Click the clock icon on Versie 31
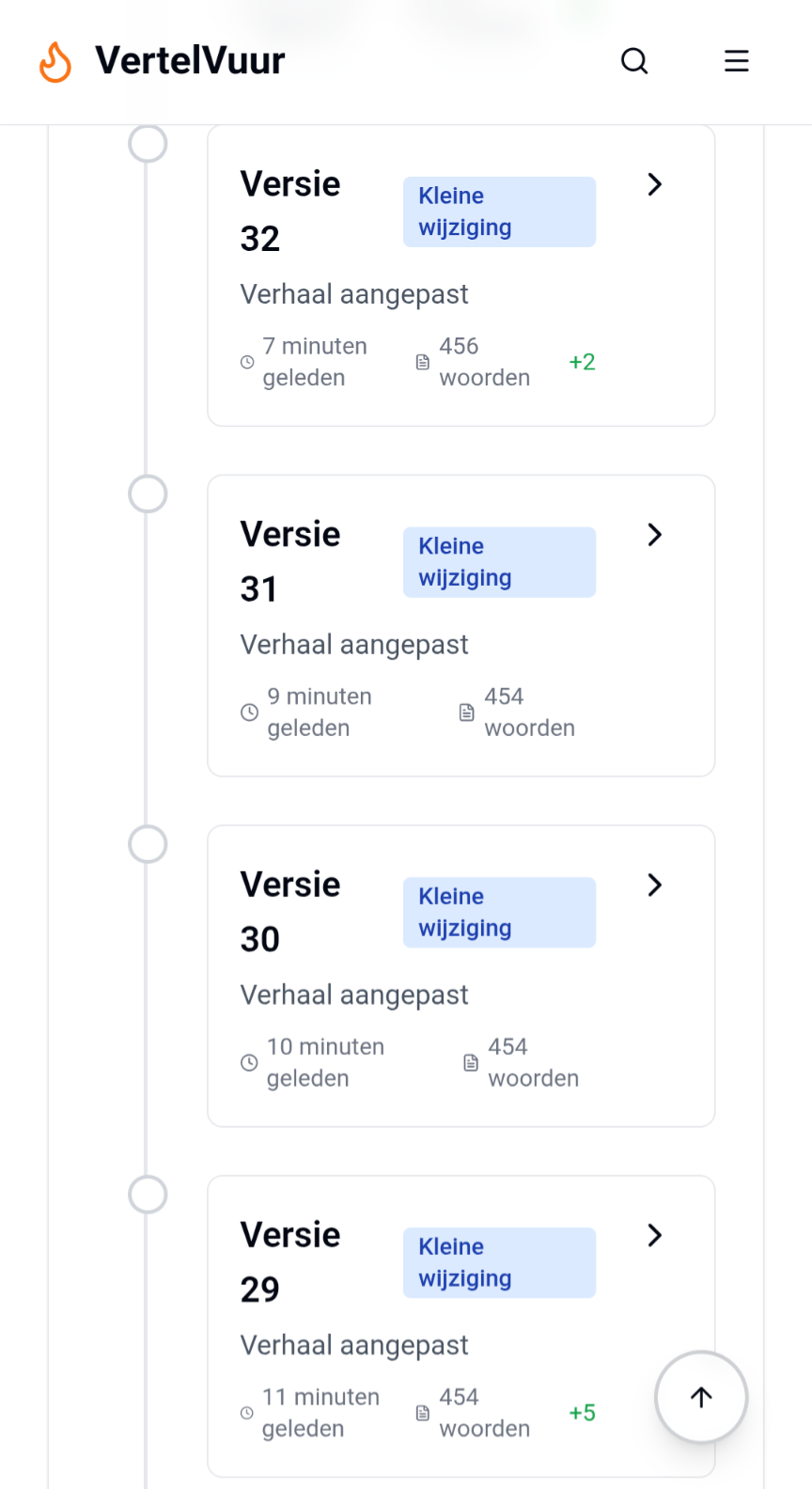This screenshot has width=812, height=1489. pos(249,713)
